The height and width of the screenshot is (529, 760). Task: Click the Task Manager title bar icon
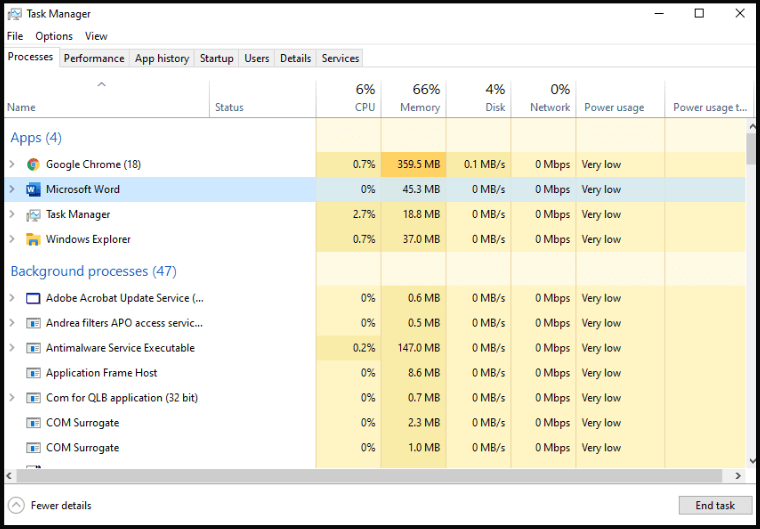point(15,14)
